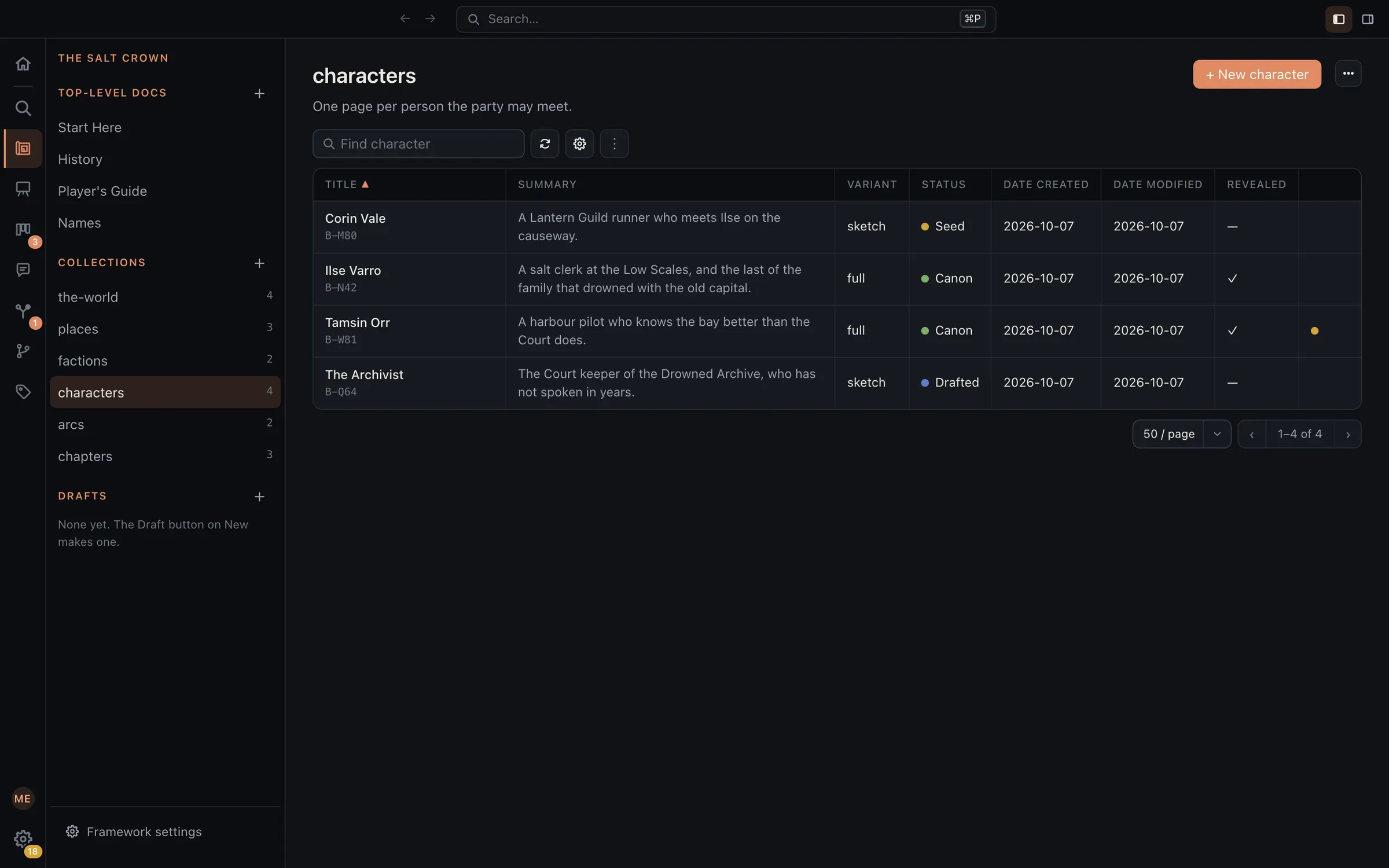Open The Archivist character row
1389x868 pixels.
pyautogui.click(x=837, y=383)
